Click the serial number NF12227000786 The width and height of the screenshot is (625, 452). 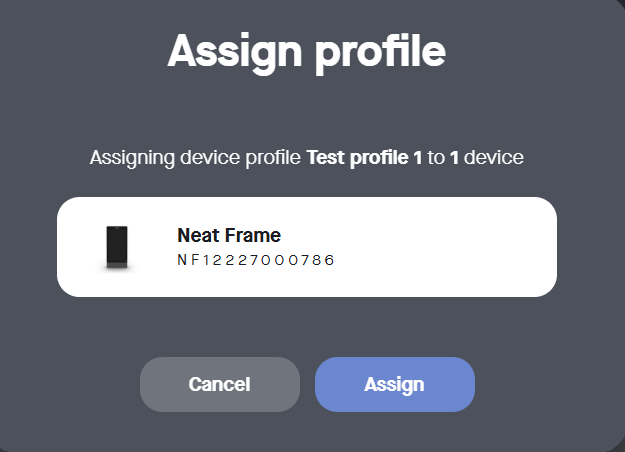pos(255,261)
